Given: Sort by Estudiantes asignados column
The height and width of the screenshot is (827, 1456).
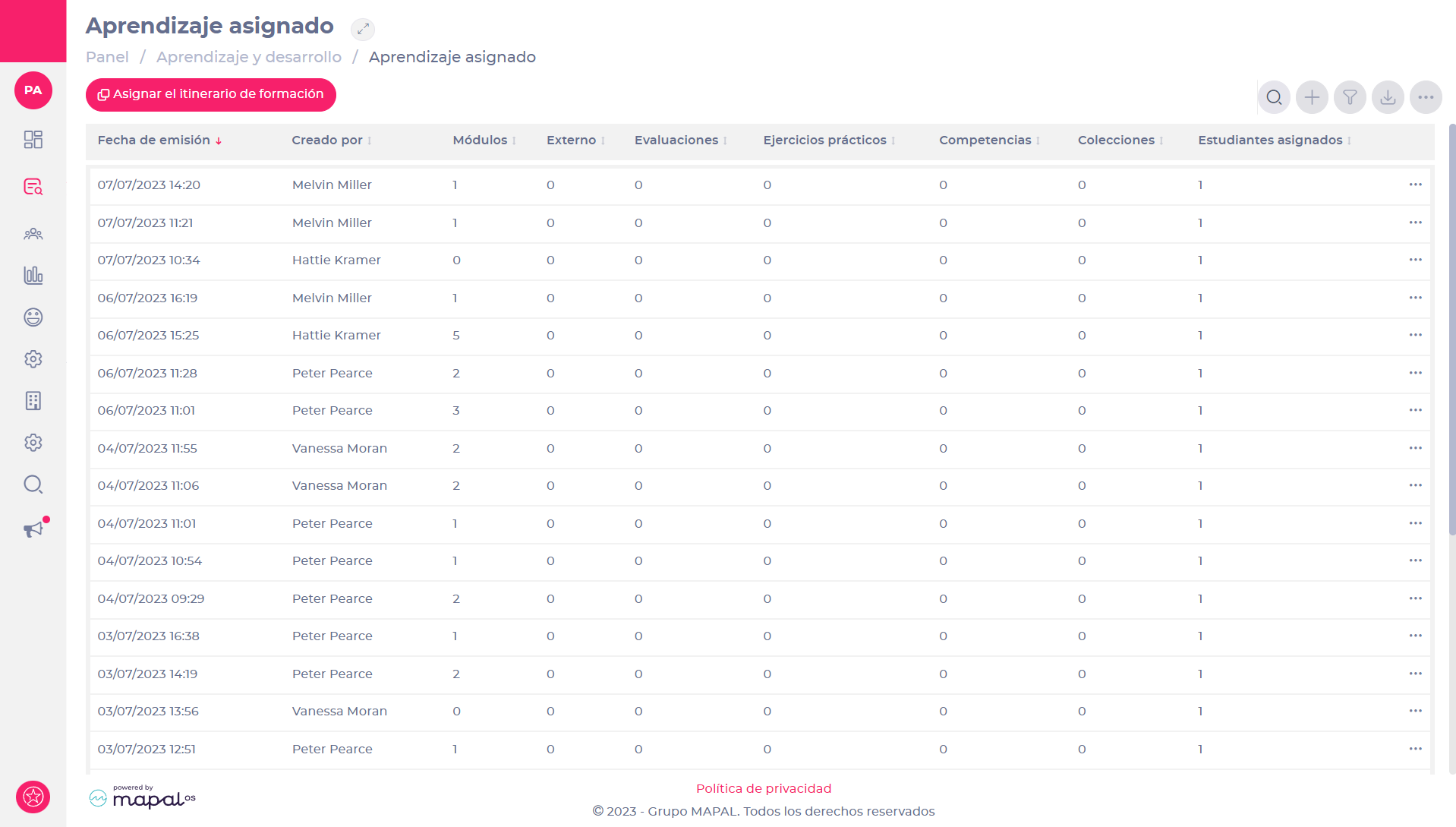Looking at the screenshot, I should tap(1275, 140).
